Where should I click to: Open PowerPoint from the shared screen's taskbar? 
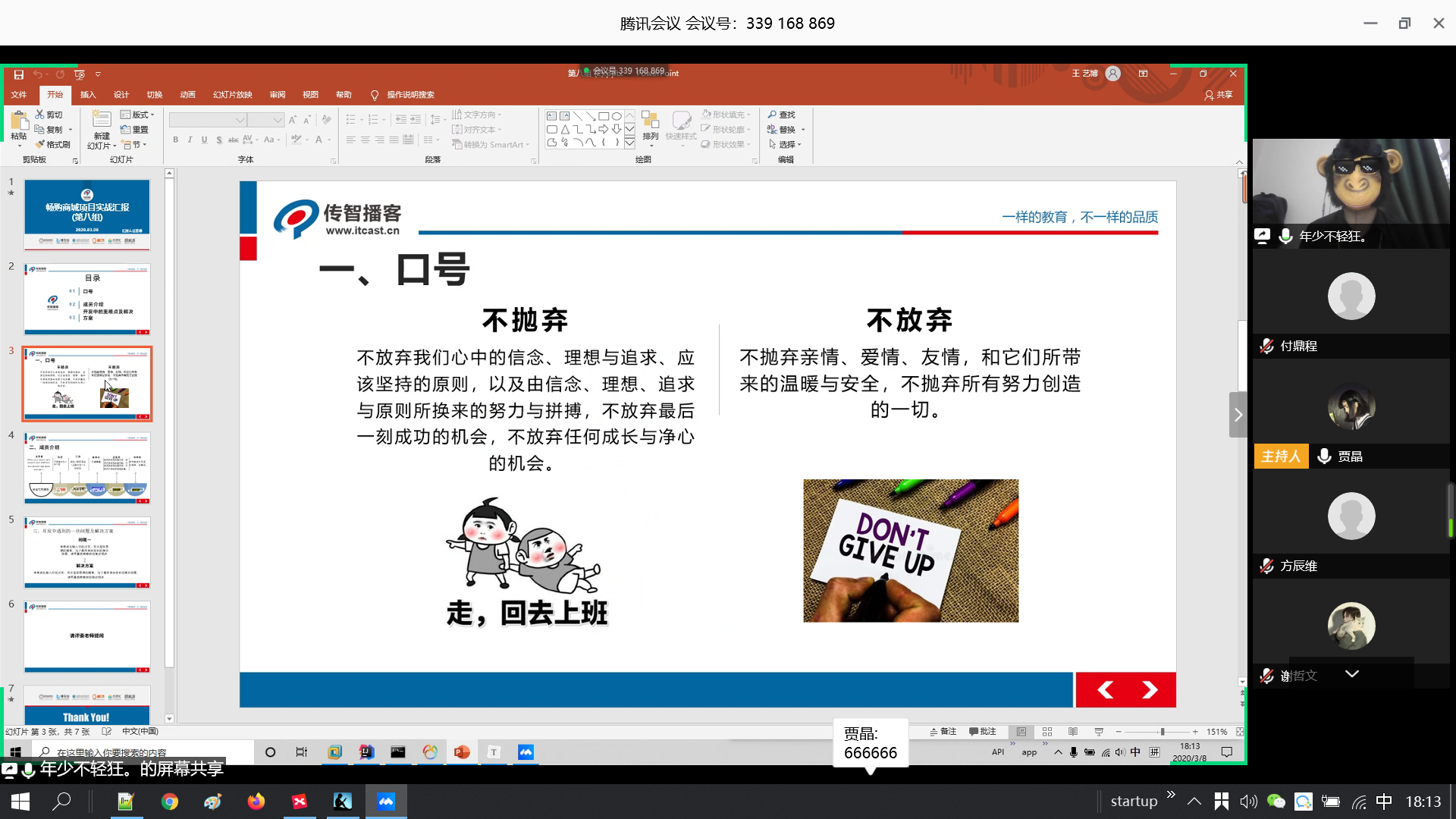click(462, 752)
